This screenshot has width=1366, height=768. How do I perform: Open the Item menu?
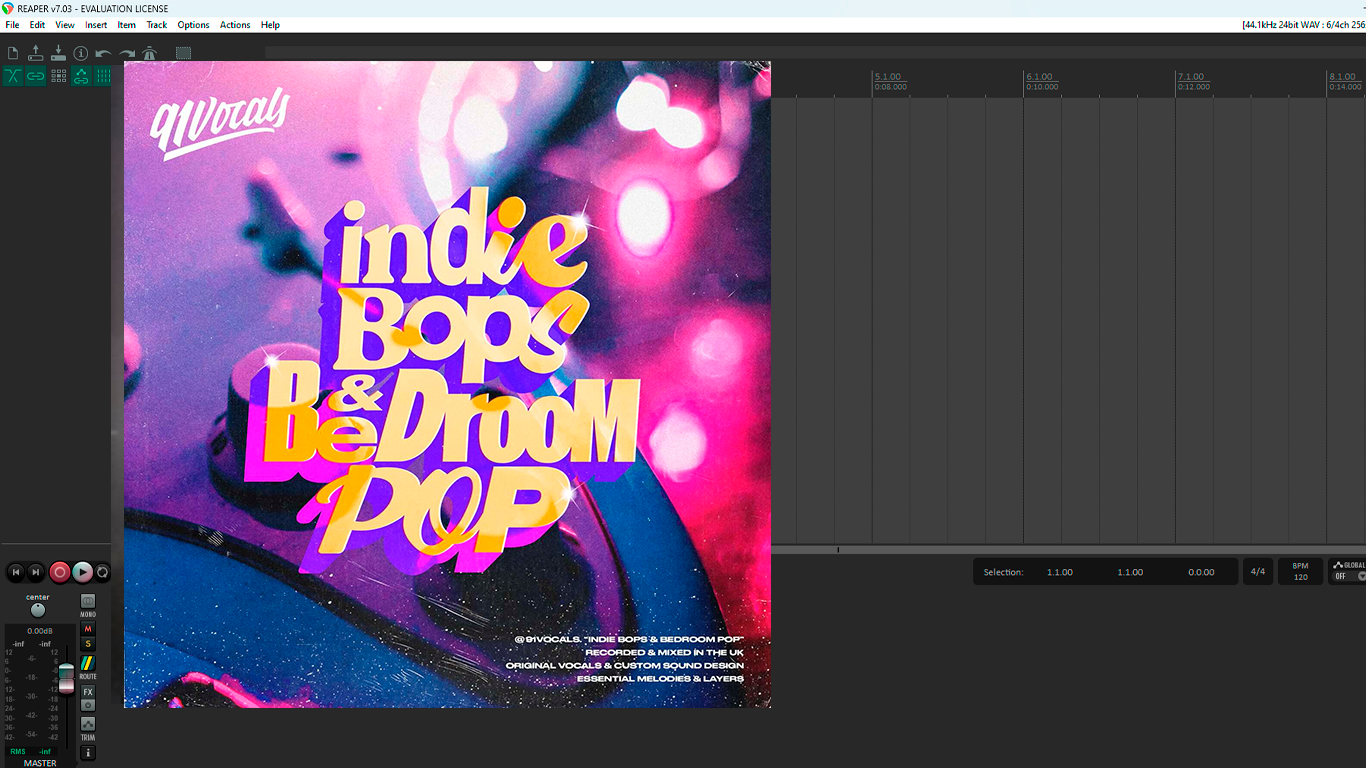point(127,25)
